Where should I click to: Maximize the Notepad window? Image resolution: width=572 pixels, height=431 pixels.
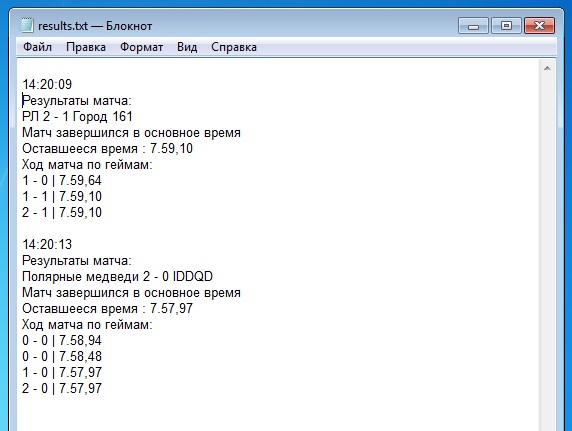506,26
